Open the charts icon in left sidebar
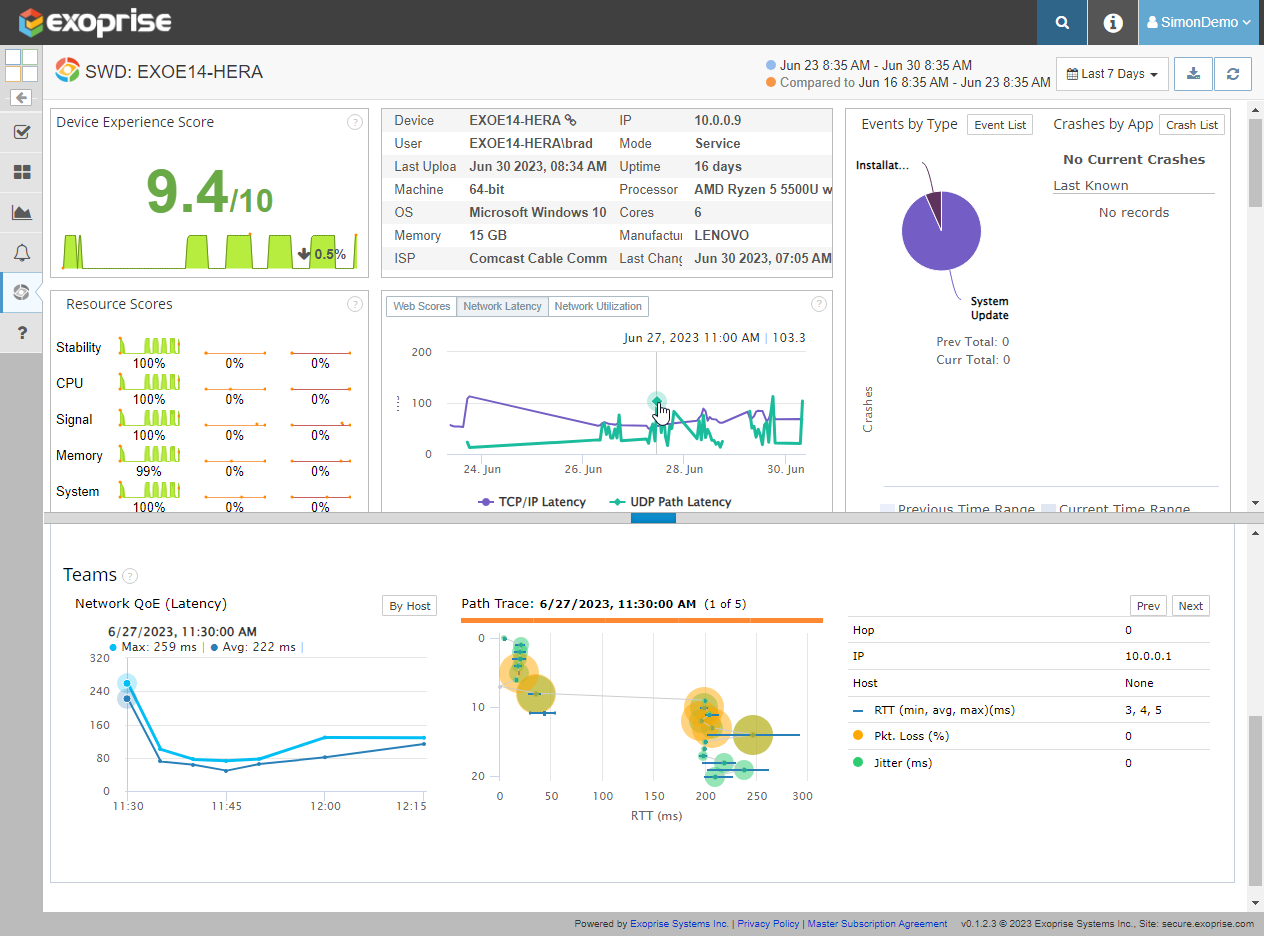Image resolution: width=1264 pixels, height=936 pixels. (x=21, y=212)
